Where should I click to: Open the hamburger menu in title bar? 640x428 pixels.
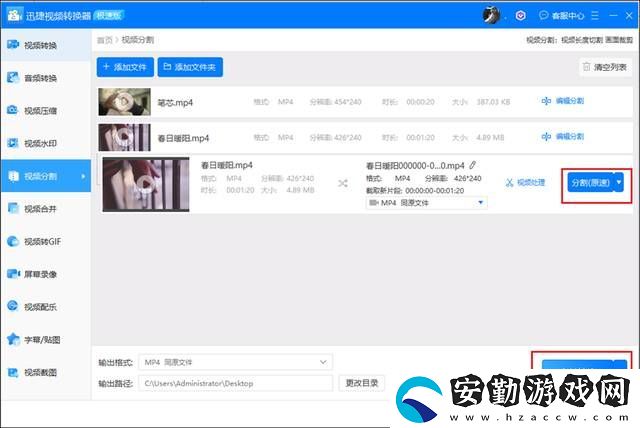coord(595,16)
